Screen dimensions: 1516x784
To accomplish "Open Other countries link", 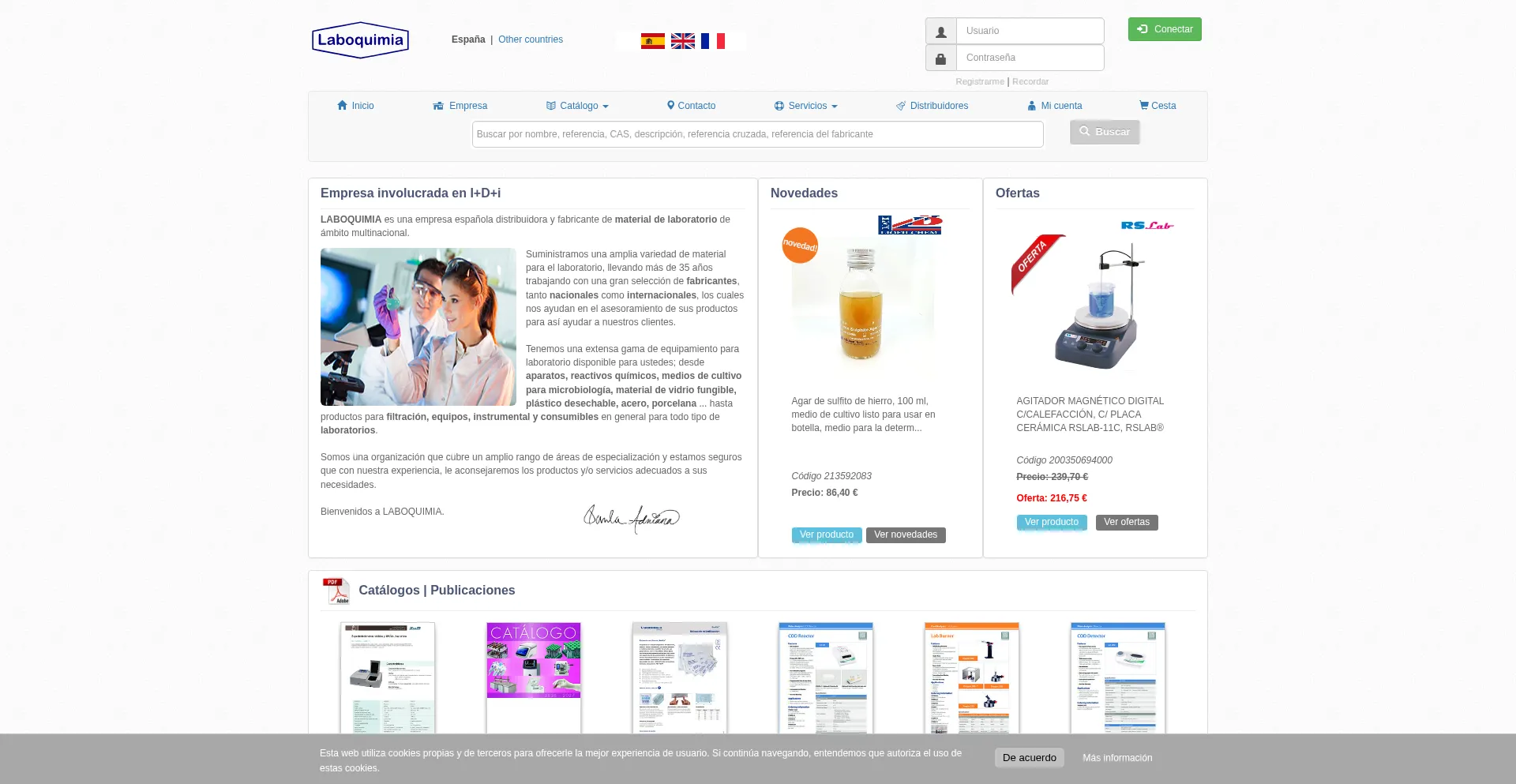I will [x=531, y=39].
